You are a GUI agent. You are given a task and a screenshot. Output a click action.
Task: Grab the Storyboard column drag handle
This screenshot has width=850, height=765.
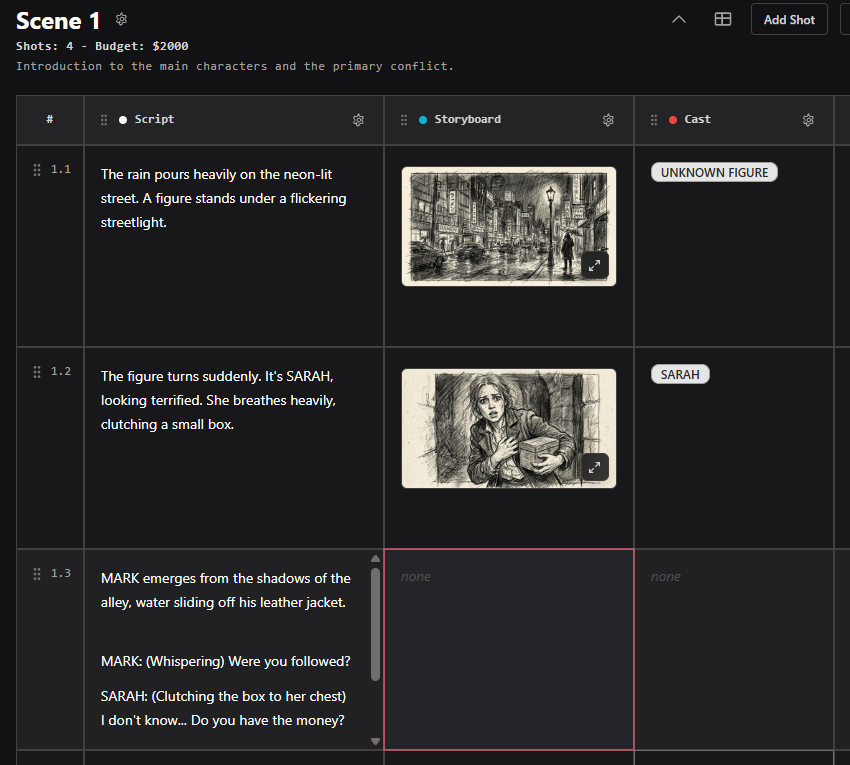[404, 120]
